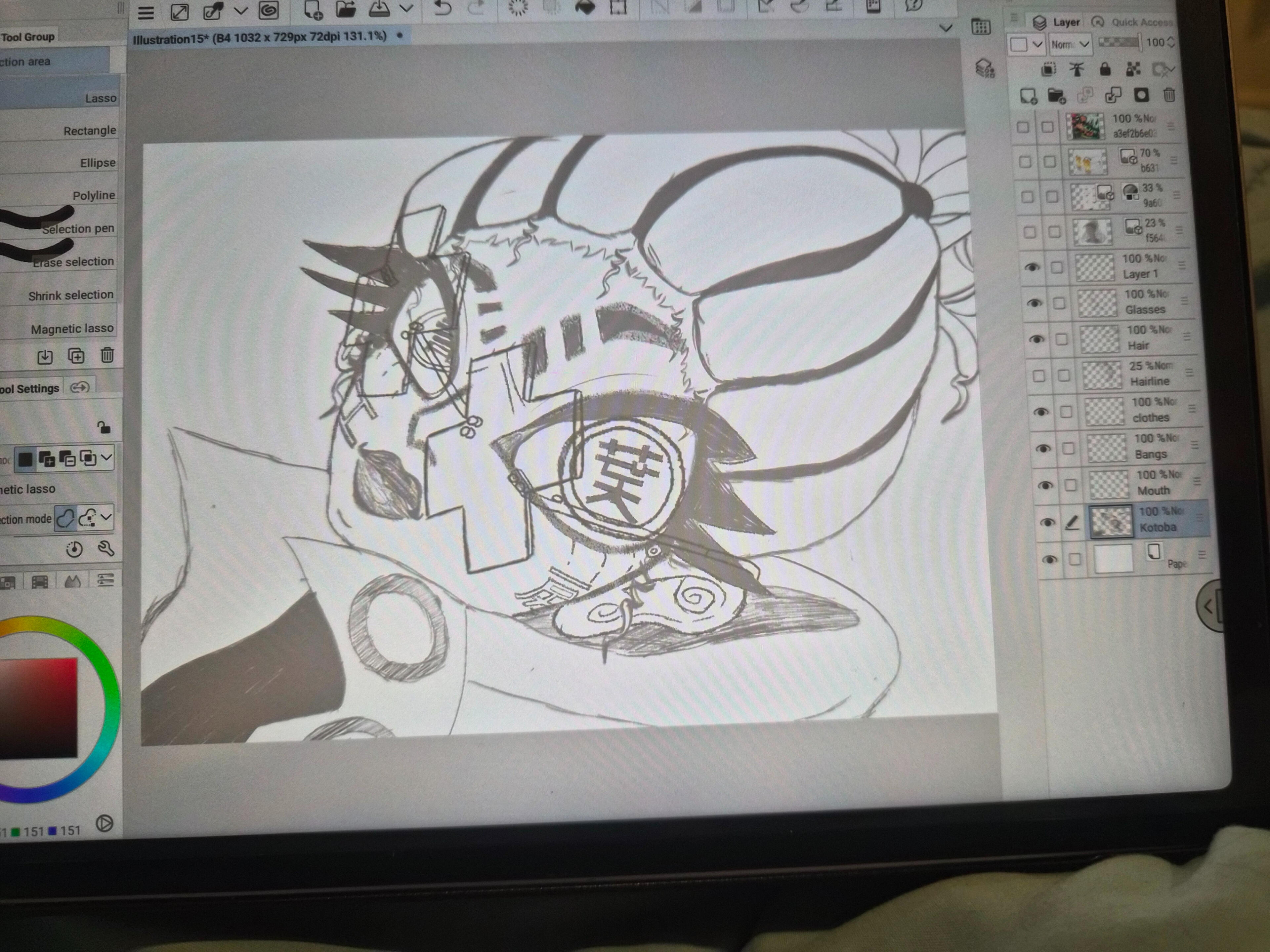Viewport: 1270px width, 952px height.
Task: Select Remove from selection mode icon
Action: point(68,459)
